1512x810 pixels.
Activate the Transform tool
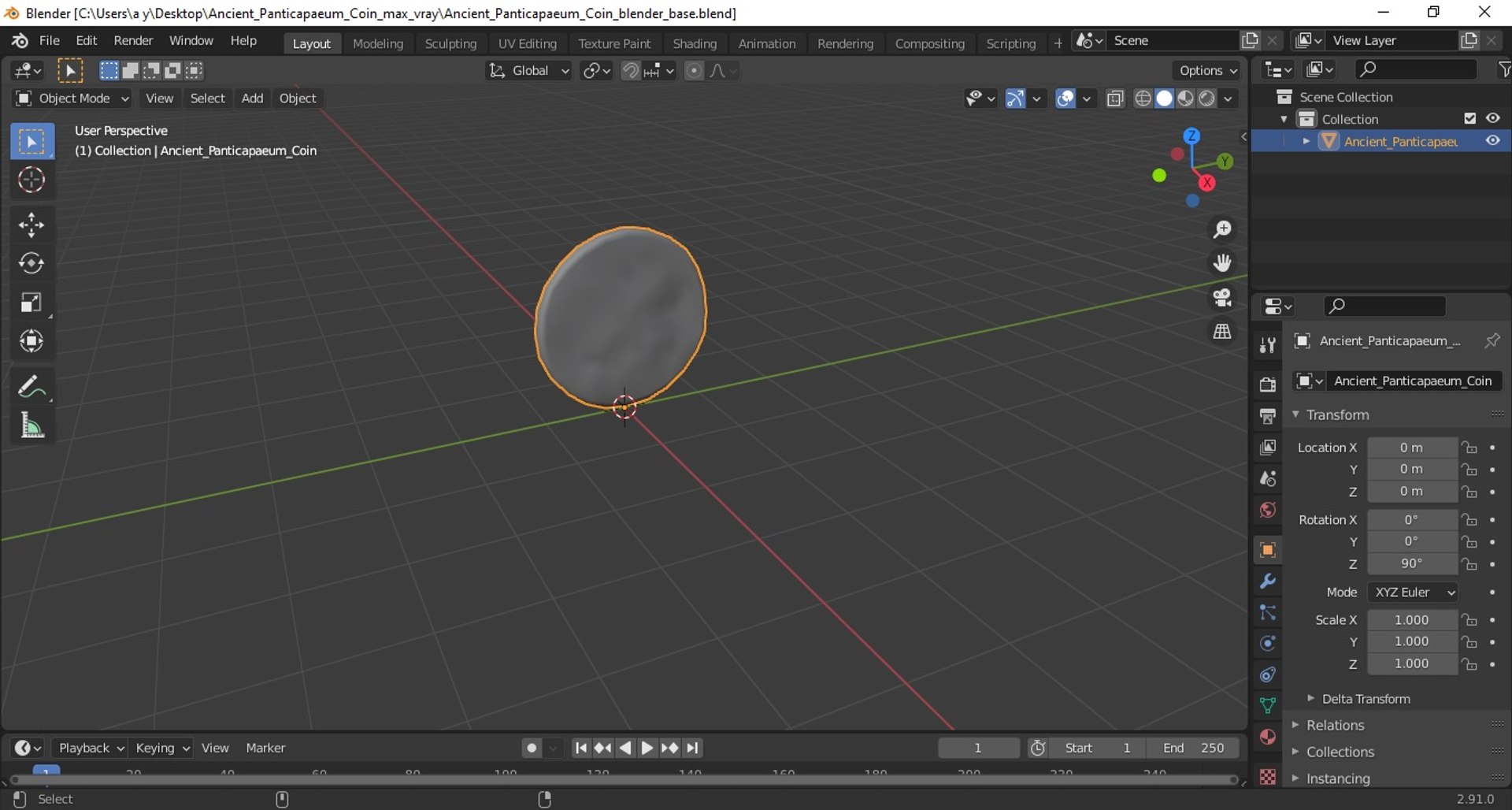tap(31, 341)
